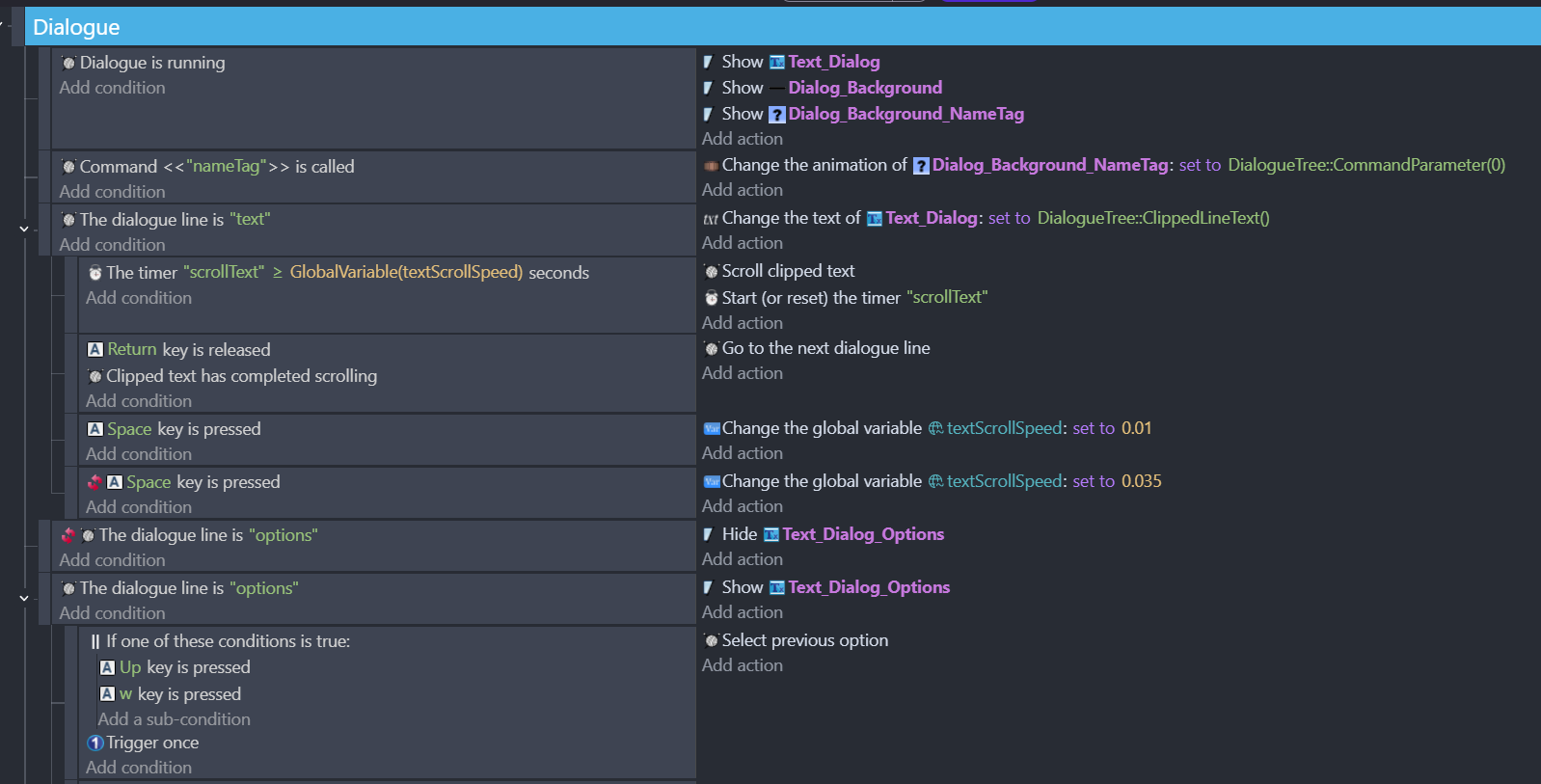
Task: Click the globe icon before textScrollSpeed in the 0.035 action
Action: click(x=935, y=481)
